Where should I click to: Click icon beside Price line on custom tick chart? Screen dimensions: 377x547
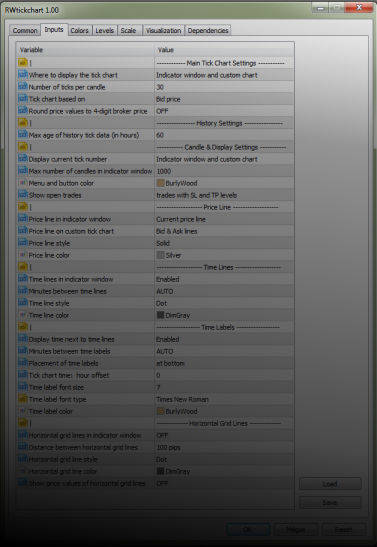click(x=23, y=231)
